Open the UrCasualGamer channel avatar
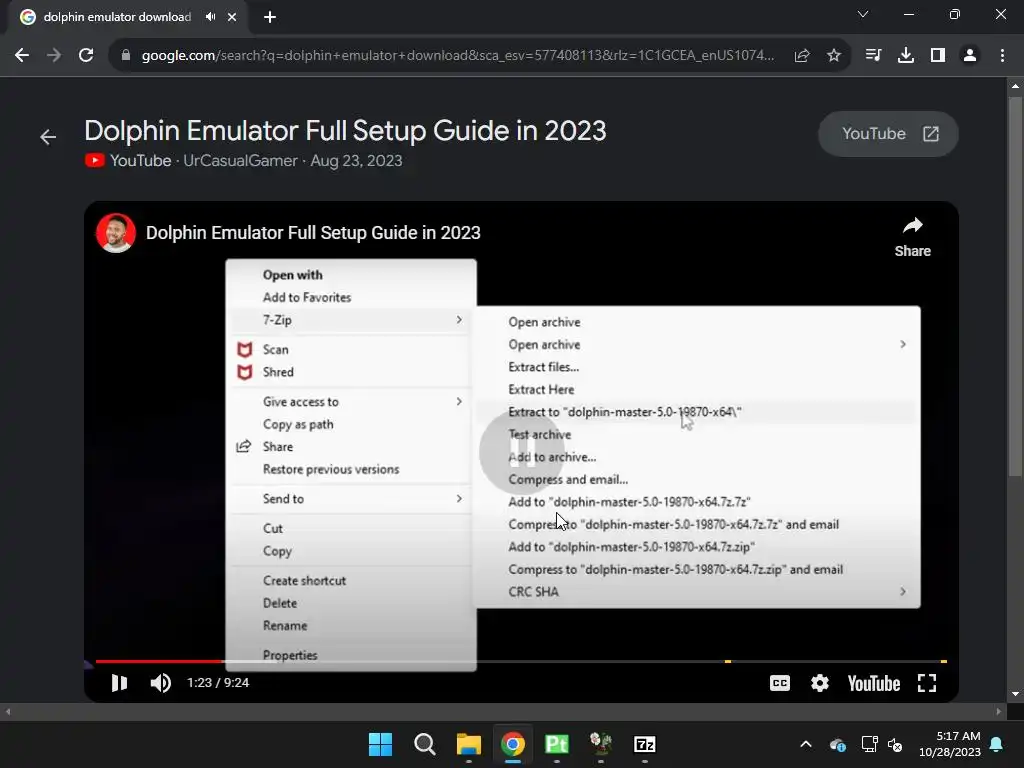Image resolution: width=1024 pixels, height=768 pixels. pyautogui.click(x=116, y=232)
